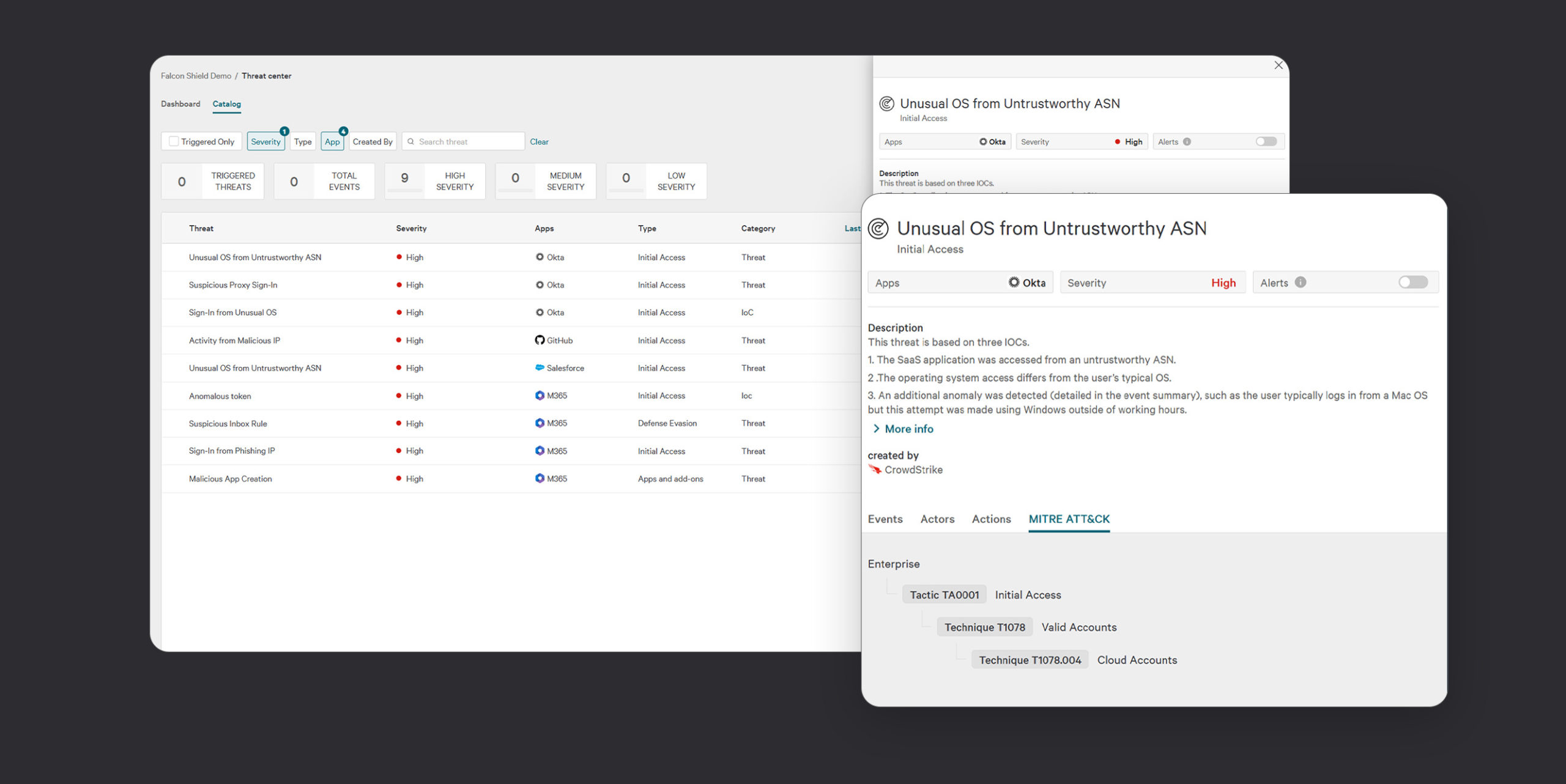
Task: Click the Clear filters link
Action: tap(539, 142)
